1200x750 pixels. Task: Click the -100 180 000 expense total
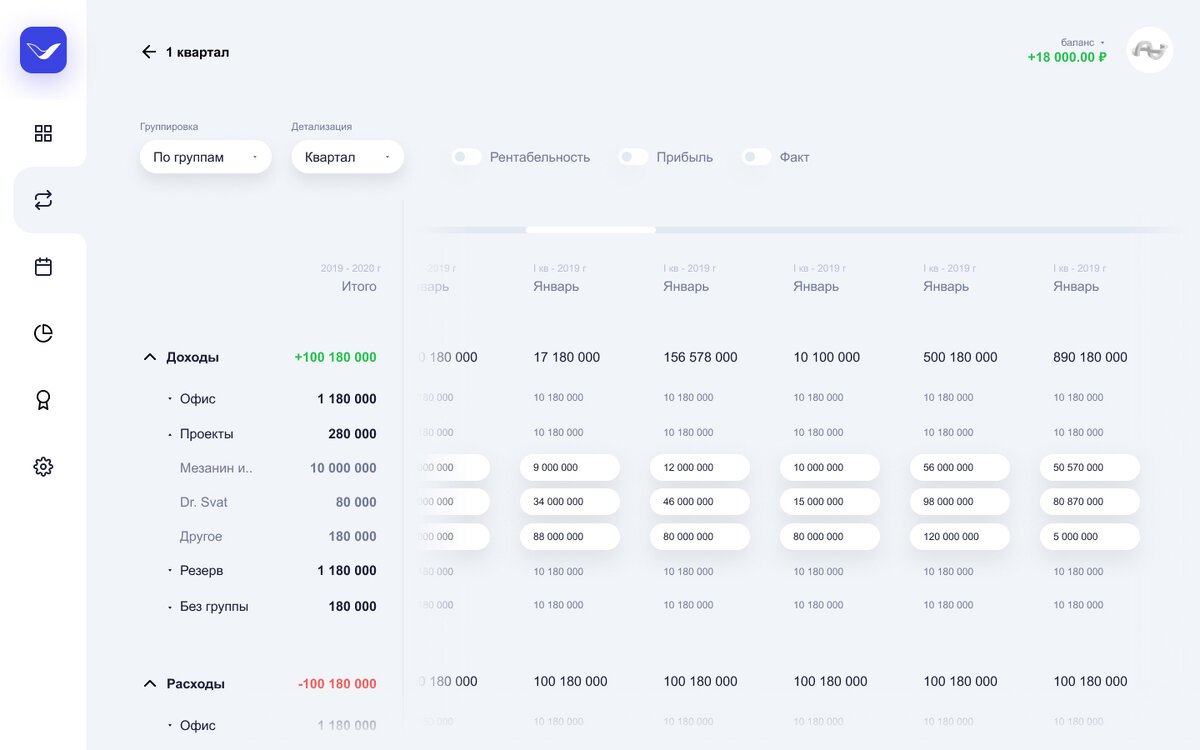(x=337, y=684)
